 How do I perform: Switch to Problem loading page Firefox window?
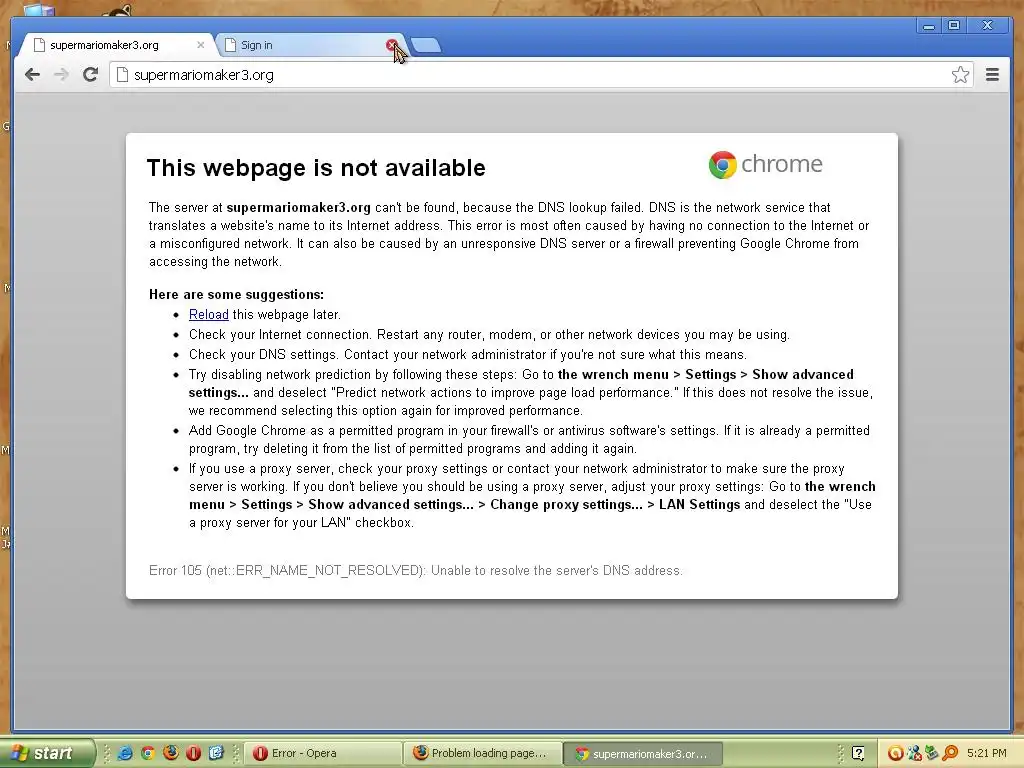click(482, 754)
